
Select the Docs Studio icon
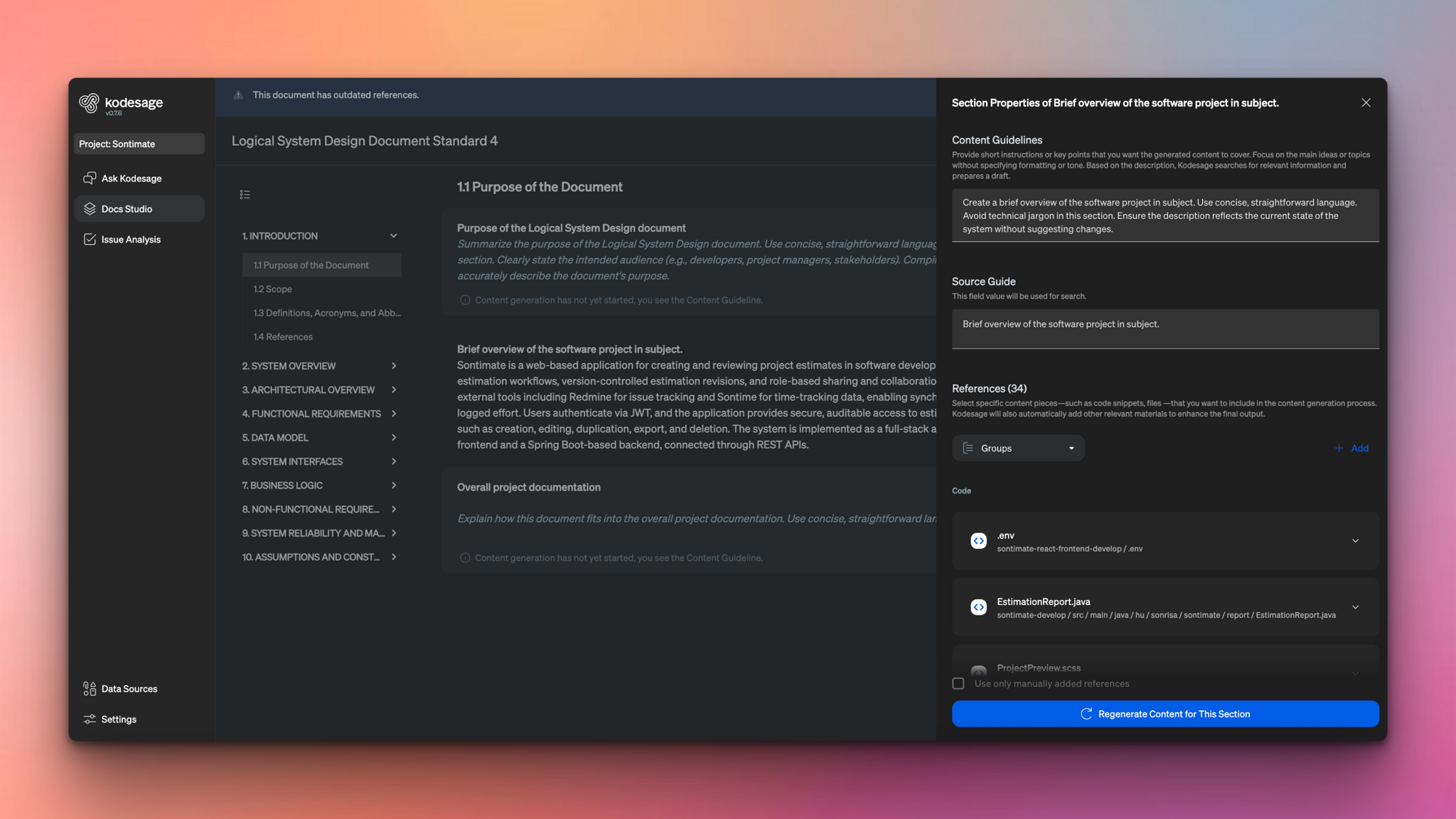pos(90,208)
